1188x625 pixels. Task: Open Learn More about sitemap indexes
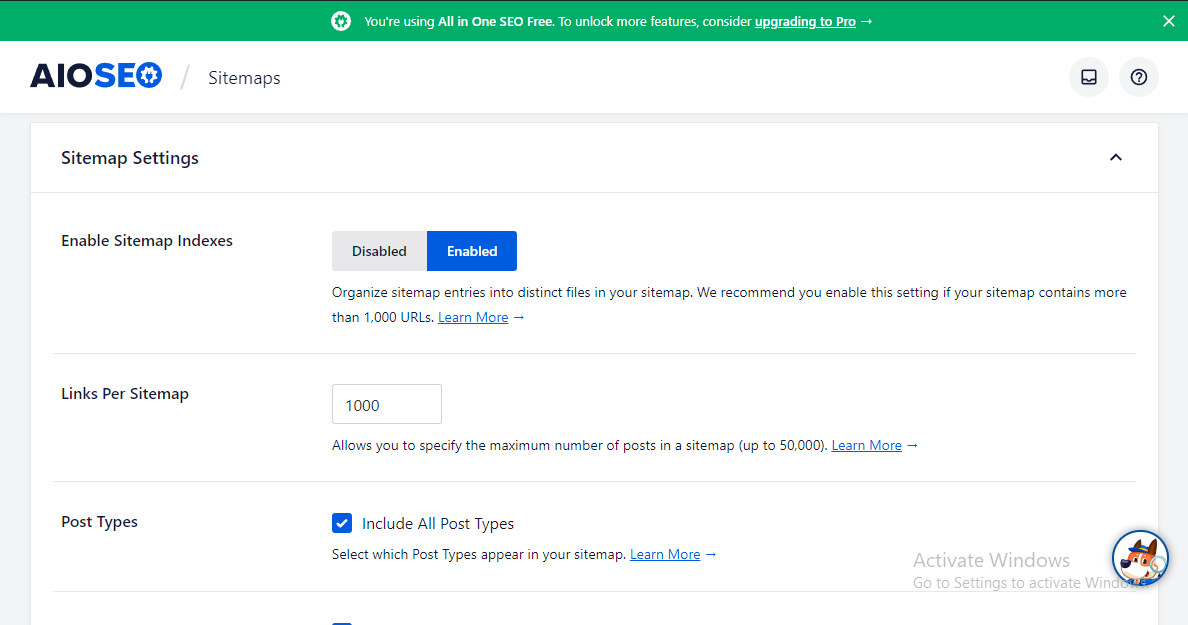[473, 317]
